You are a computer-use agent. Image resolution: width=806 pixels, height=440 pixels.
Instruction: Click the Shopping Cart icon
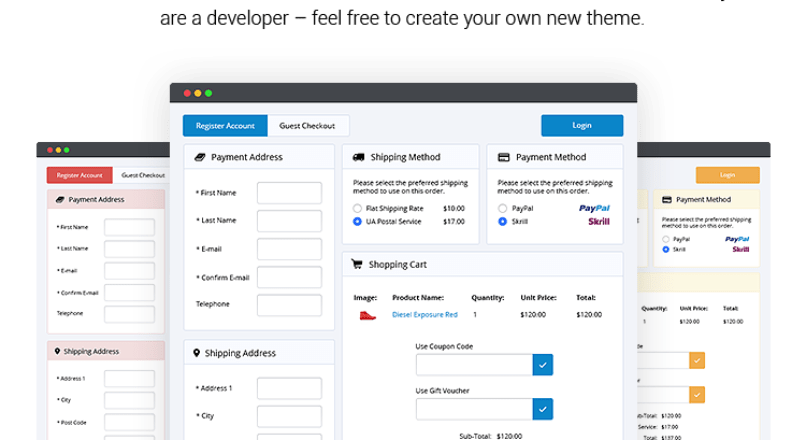pyautogui.click(x=356, y=264)
